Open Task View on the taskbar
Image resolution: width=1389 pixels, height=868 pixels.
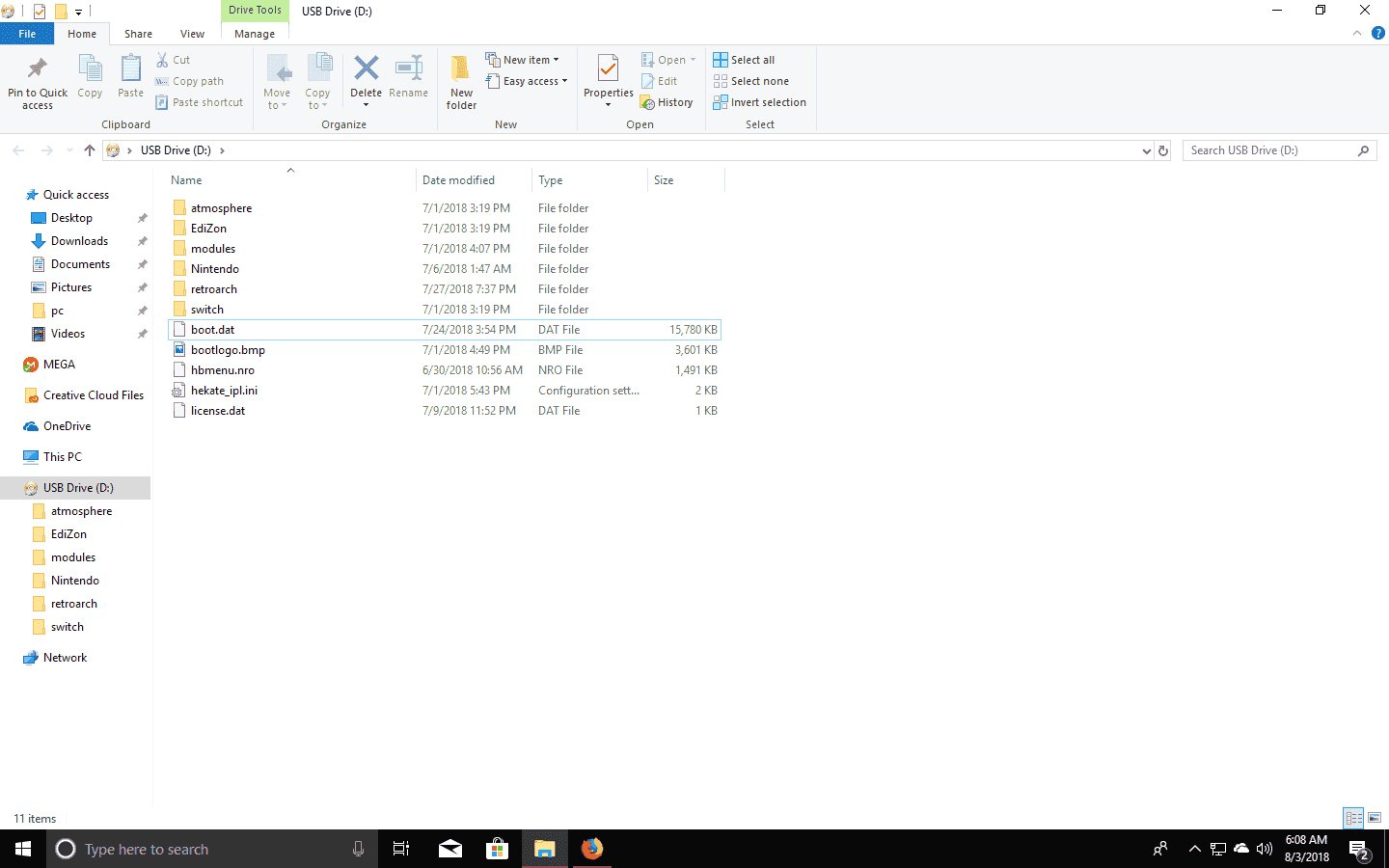[x=401, y=849]
